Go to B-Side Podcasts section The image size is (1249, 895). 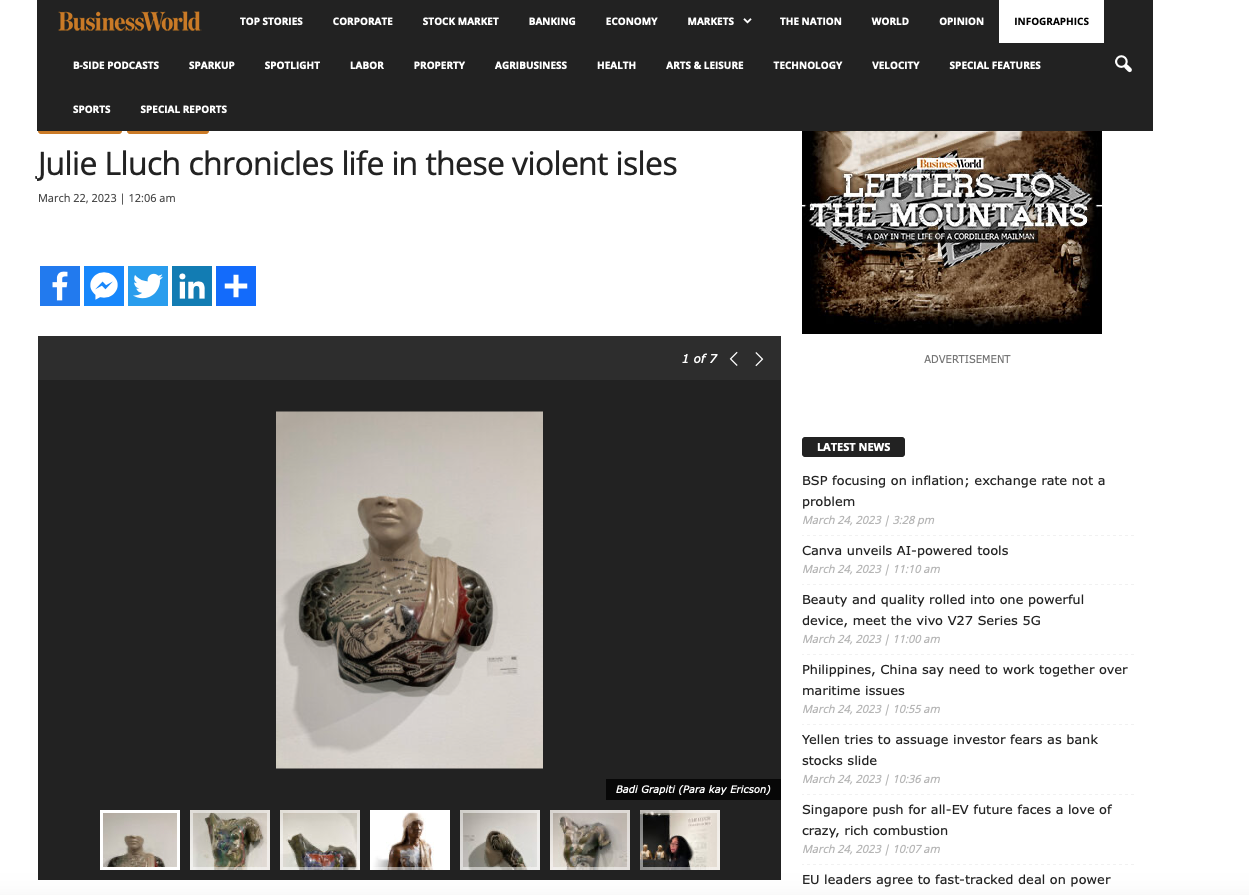[116, 65]
